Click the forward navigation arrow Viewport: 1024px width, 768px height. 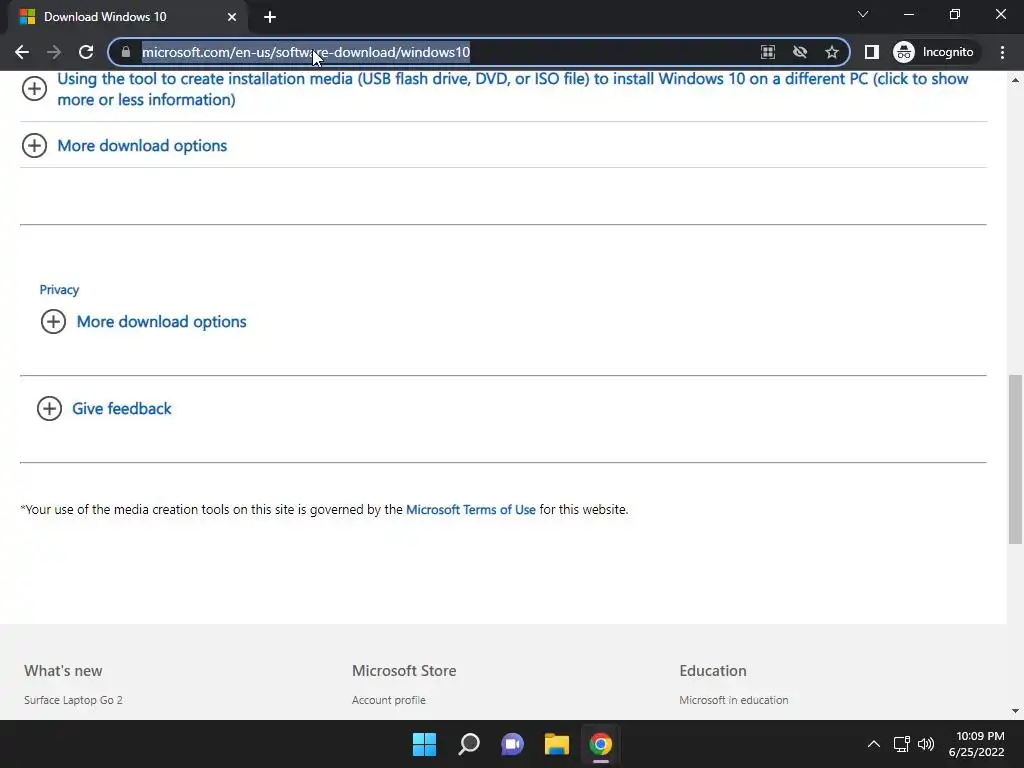pos(54,52)
